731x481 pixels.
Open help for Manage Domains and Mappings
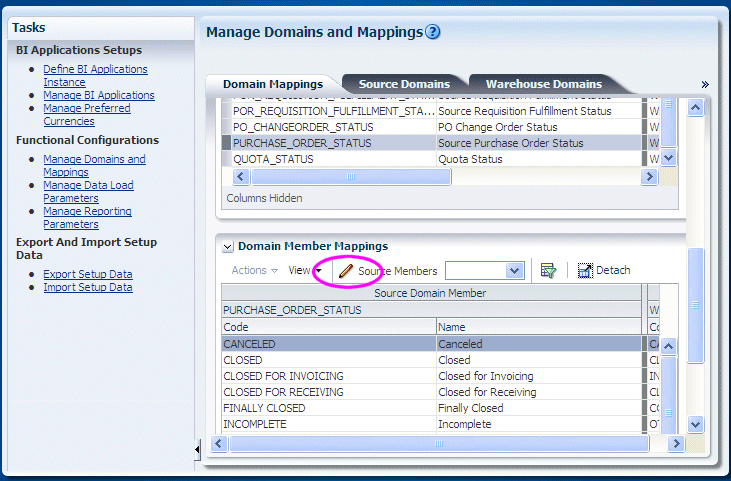point(433,32)
